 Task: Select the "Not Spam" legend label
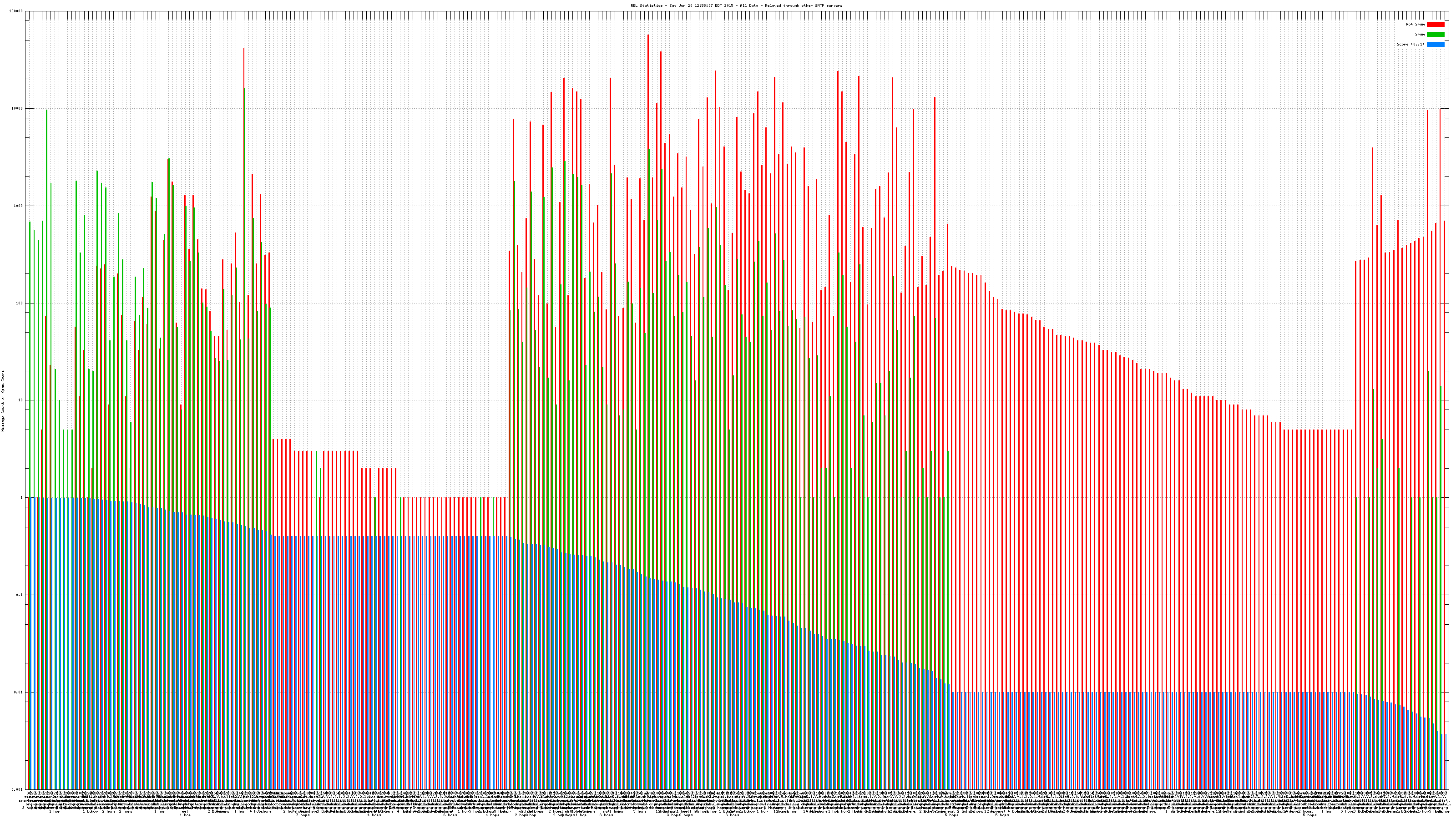1416,24
